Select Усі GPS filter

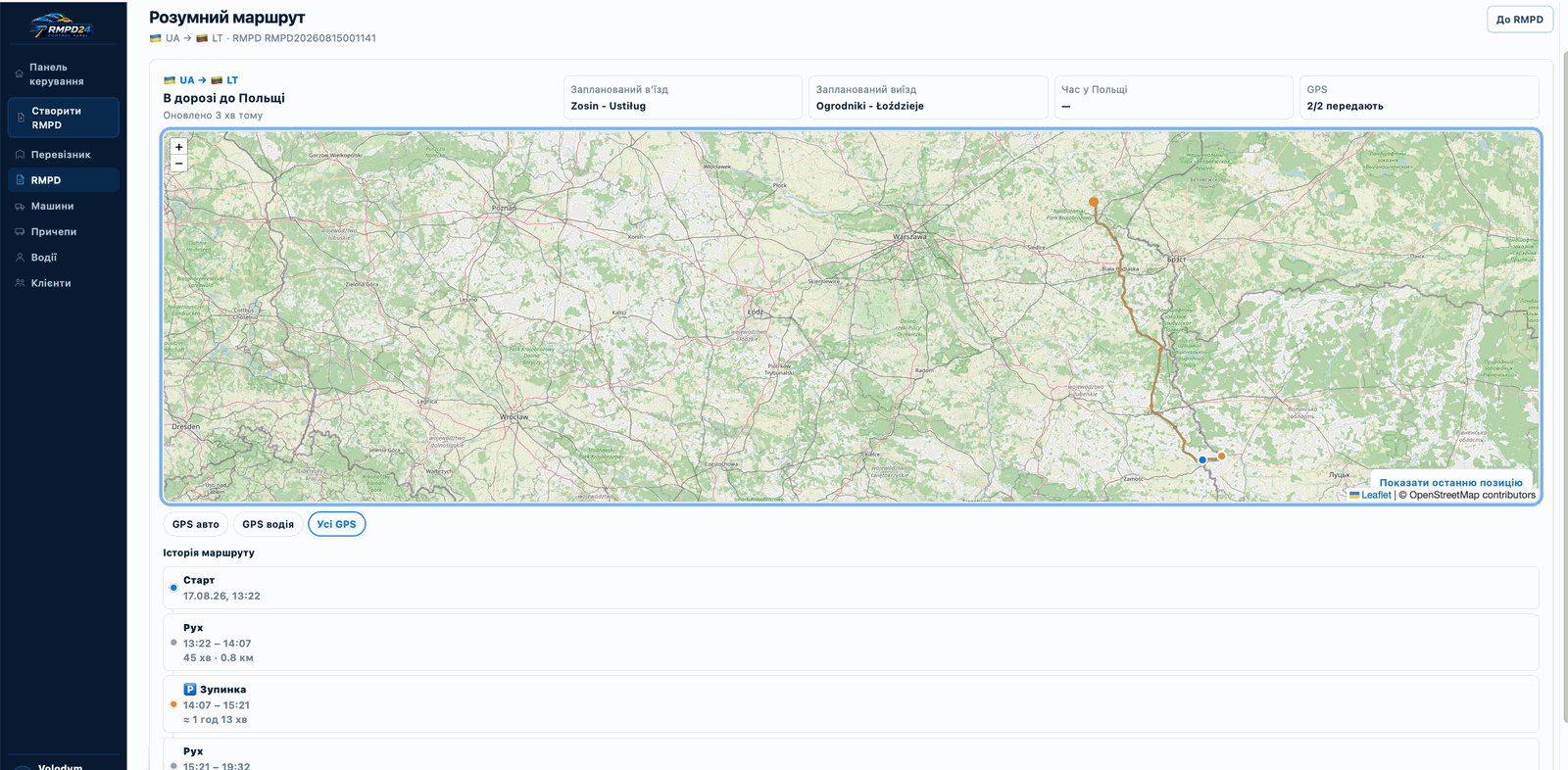336,524
